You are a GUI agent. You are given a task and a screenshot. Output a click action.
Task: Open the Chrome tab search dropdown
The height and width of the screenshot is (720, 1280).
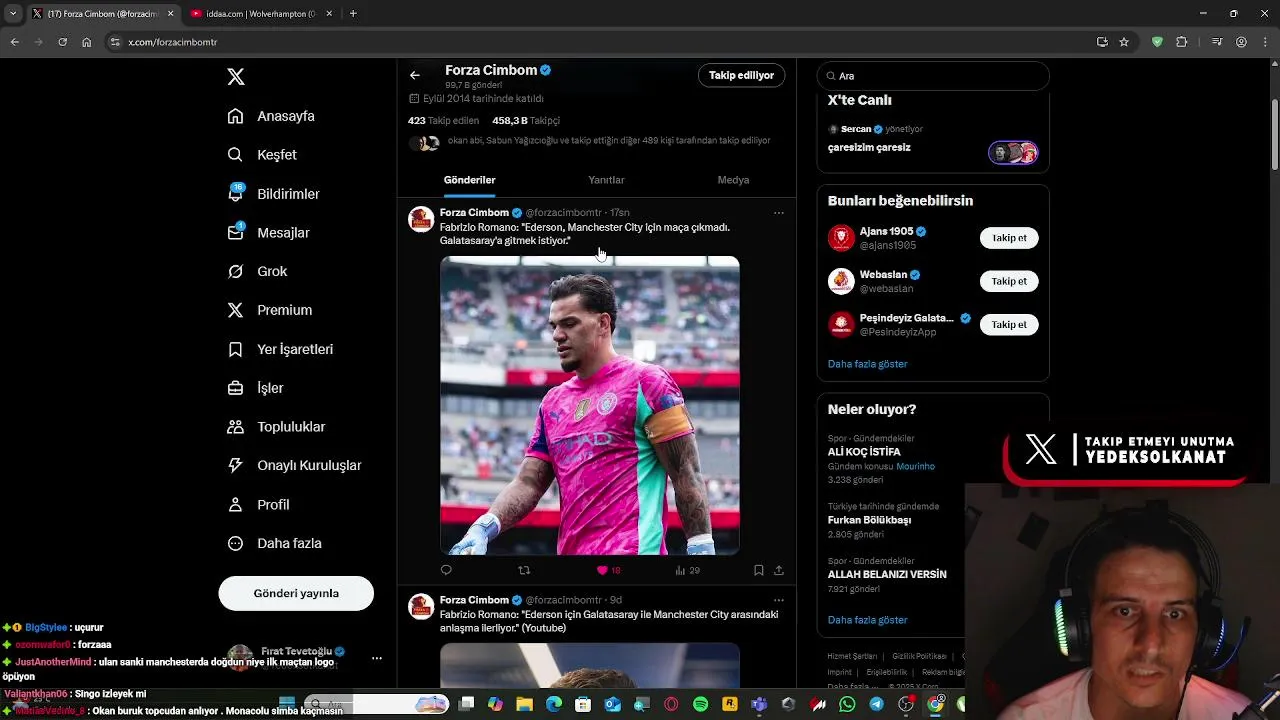tap(12, 14)
